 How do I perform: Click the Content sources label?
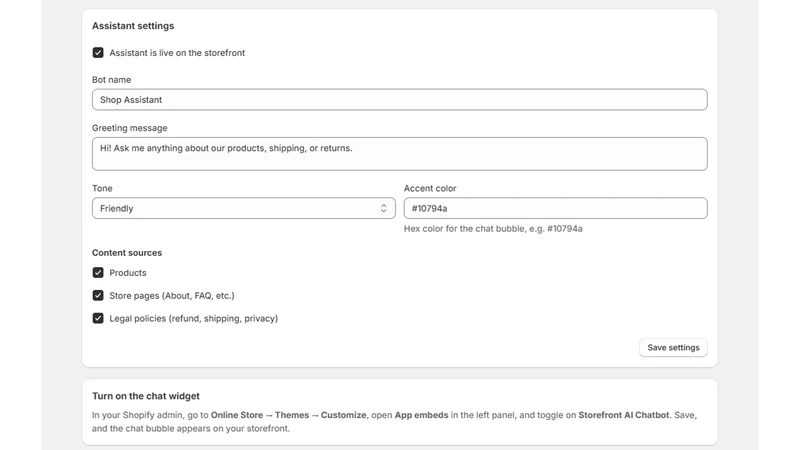[x=127, y=253]
